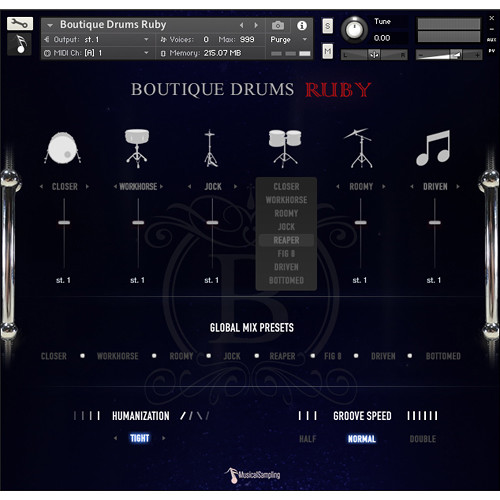This screenshot has width=500, height=500.
Task: Select the snare drum icon
Action: coord(137,148)
